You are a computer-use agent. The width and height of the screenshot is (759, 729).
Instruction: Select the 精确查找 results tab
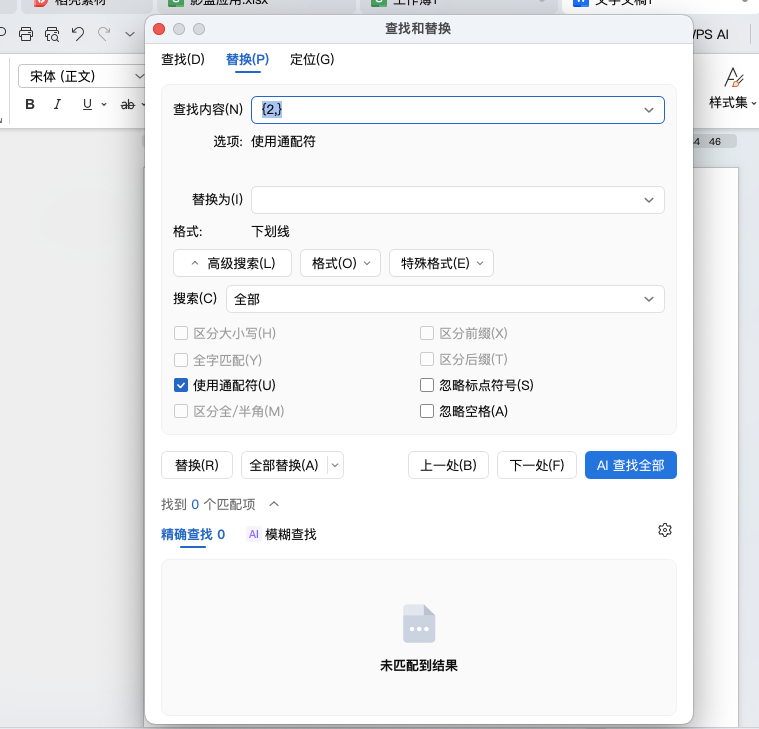point(193,534)
